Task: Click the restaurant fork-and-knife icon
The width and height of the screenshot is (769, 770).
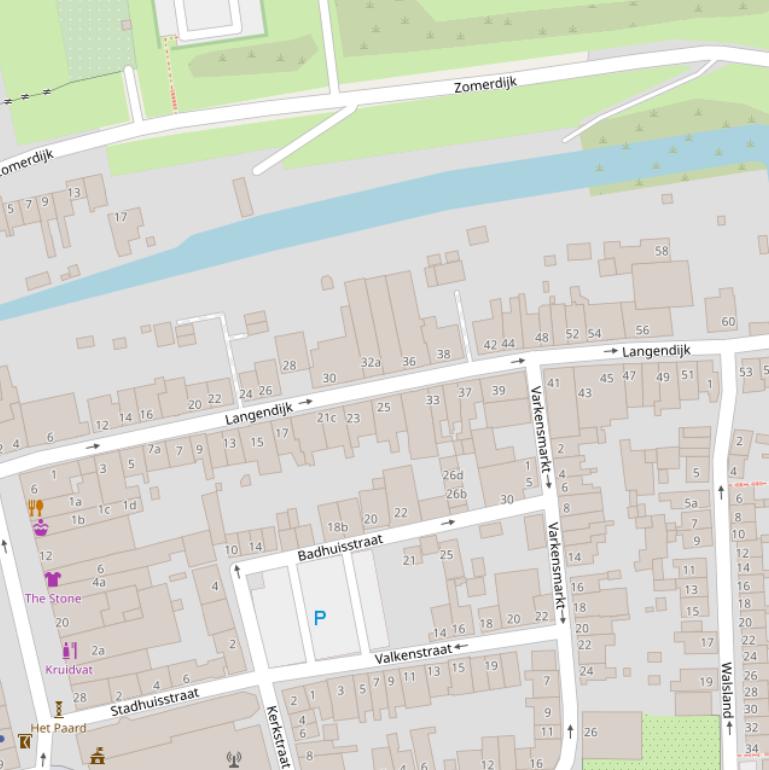Action: [x=35, y=507]
